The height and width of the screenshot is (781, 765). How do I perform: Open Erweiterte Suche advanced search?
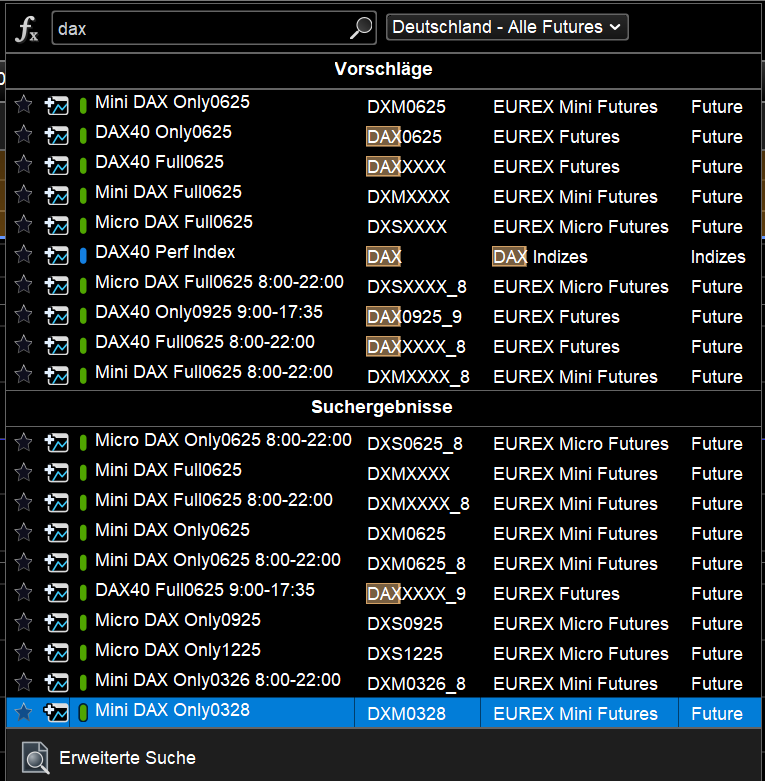(128, 758)
